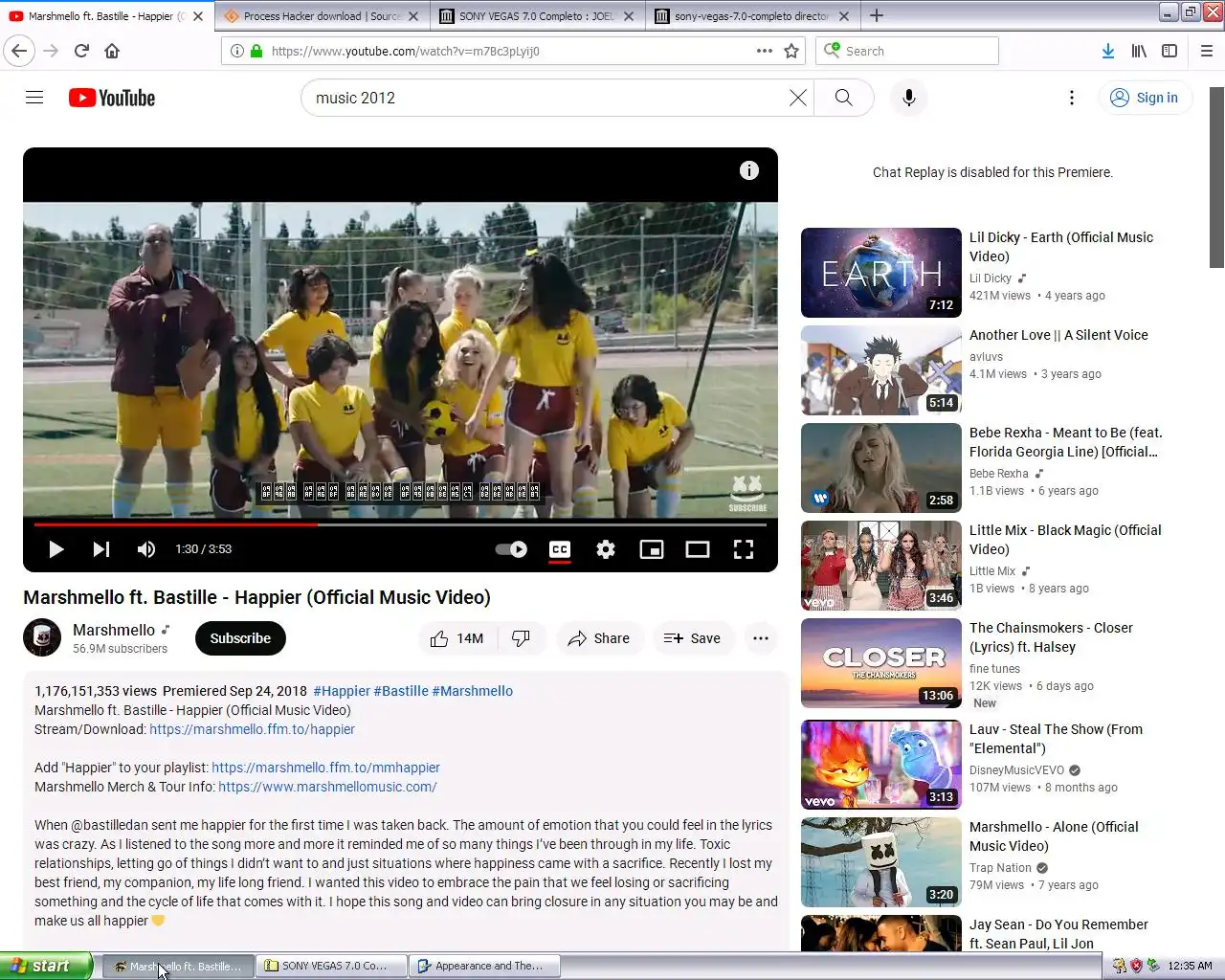Open the Marshmello channel avatar
The image size is (1225, 980).
pyautogui.click(x=42, y=638)
